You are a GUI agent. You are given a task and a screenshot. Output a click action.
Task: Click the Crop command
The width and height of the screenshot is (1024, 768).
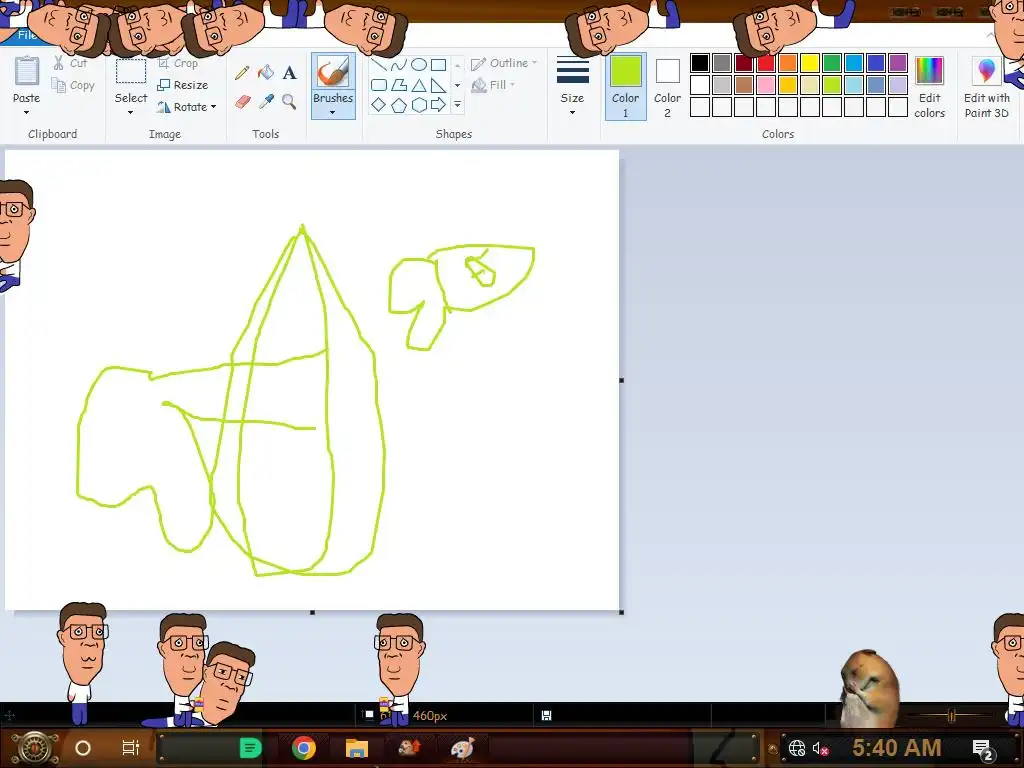(x=178, y=63)
